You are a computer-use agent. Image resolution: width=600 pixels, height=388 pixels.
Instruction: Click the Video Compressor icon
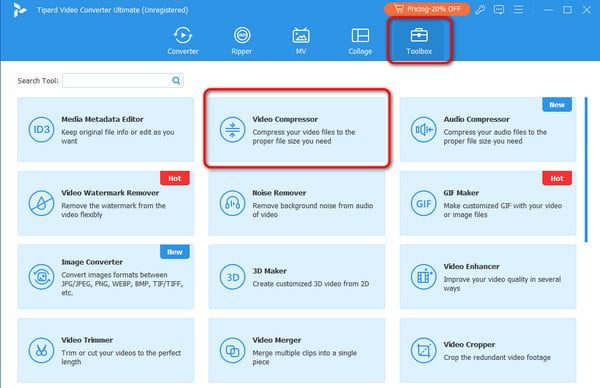click(232, 130)
